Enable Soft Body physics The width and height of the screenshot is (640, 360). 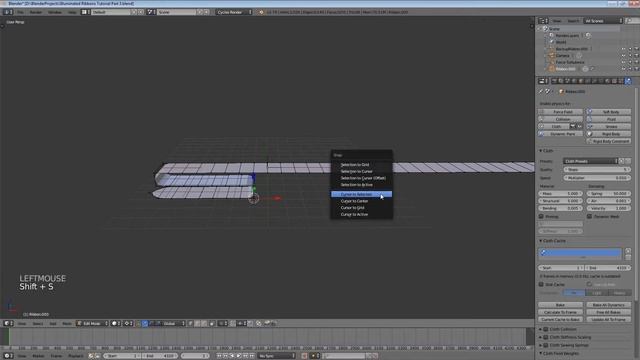[609, 112]
